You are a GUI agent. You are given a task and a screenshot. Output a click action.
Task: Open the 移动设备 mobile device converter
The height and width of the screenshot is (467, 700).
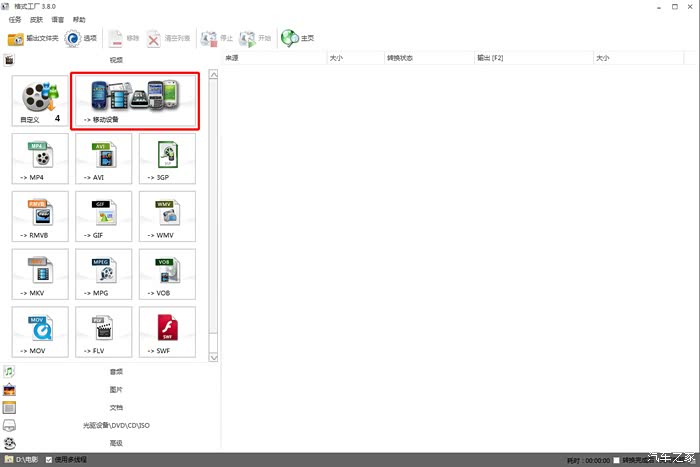pos(135,100)
